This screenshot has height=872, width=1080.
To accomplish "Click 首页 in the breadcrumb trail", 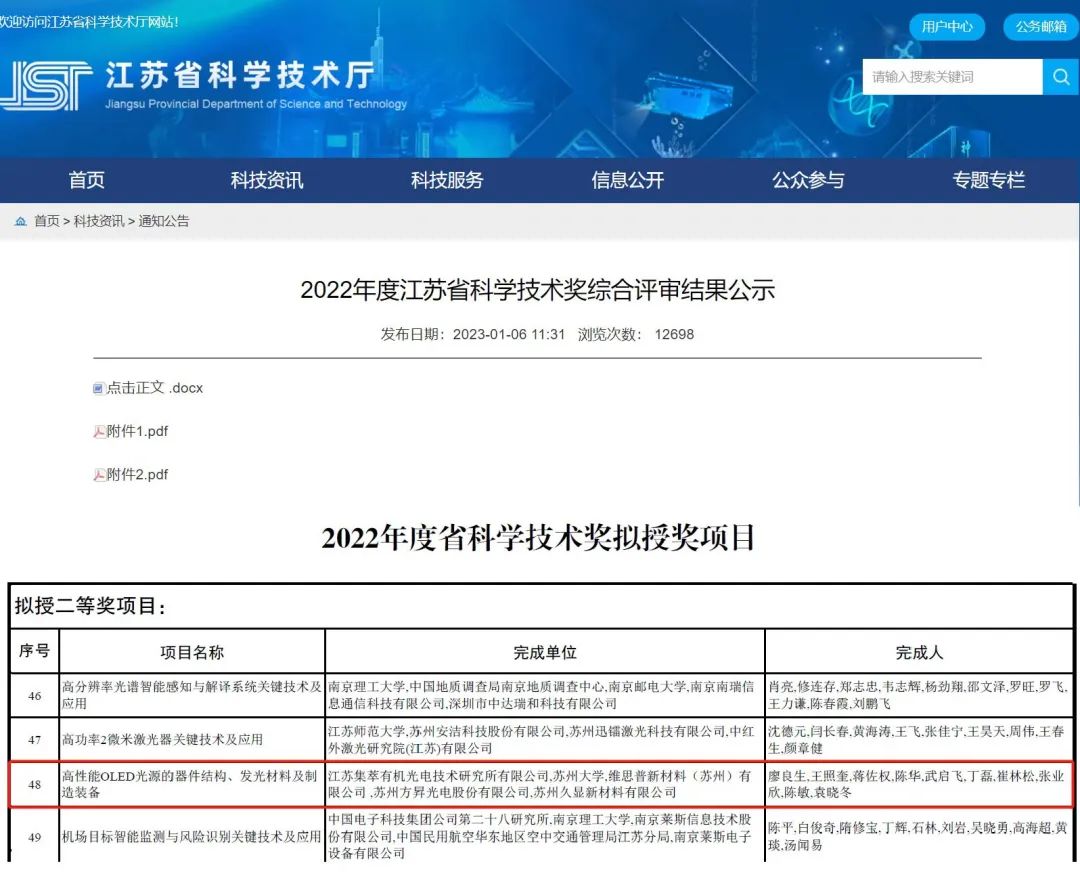I will 47,221.
